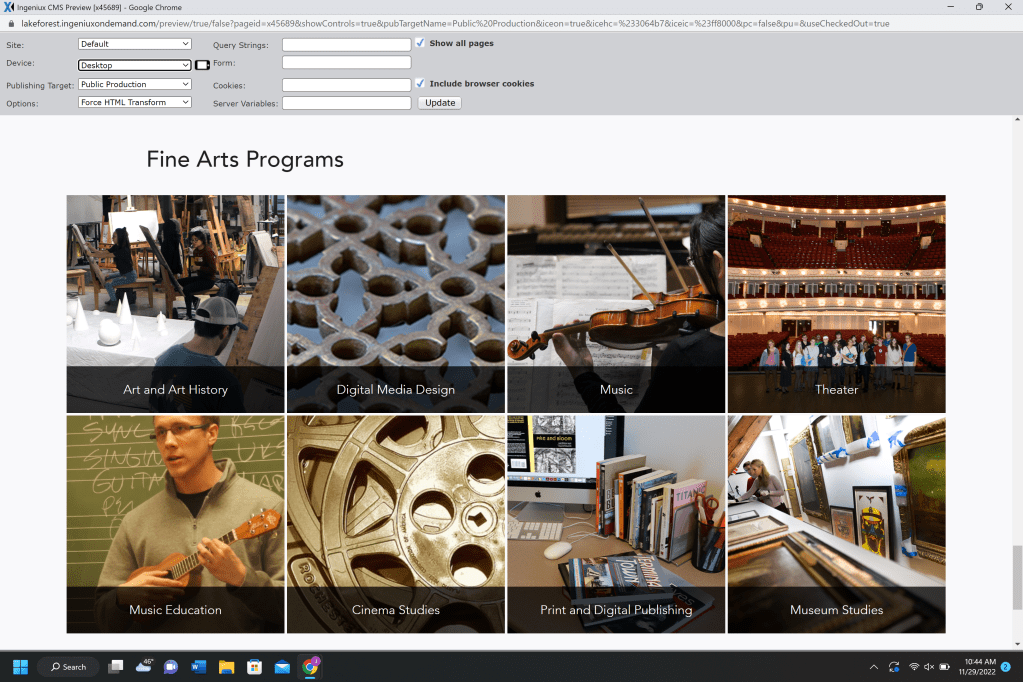Open File Explorer from the taskbar
The image size is (1023, 682).
pos(226,667)
